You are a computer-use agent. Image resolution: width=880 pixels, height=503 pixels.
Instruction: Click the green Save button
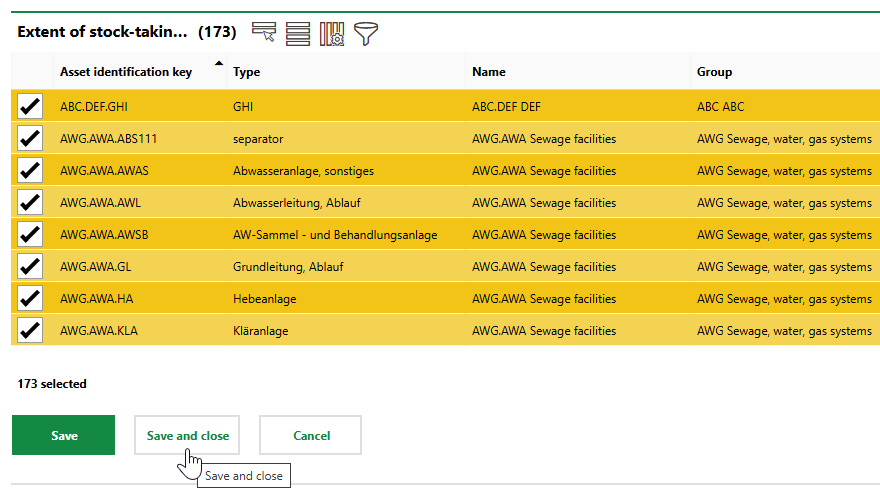[63, 435]
